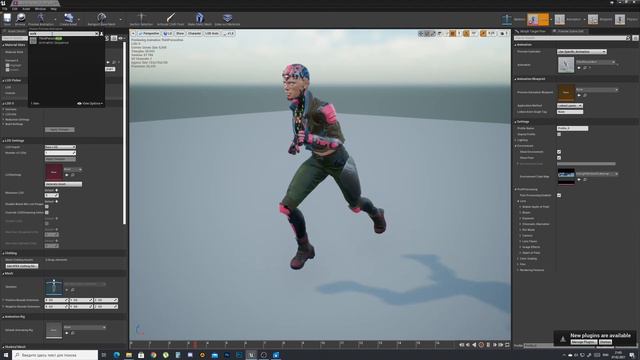Viewport: 640px width, 360px height.
Task: Open the Application Method dropdown
Action: coord(570,105)
